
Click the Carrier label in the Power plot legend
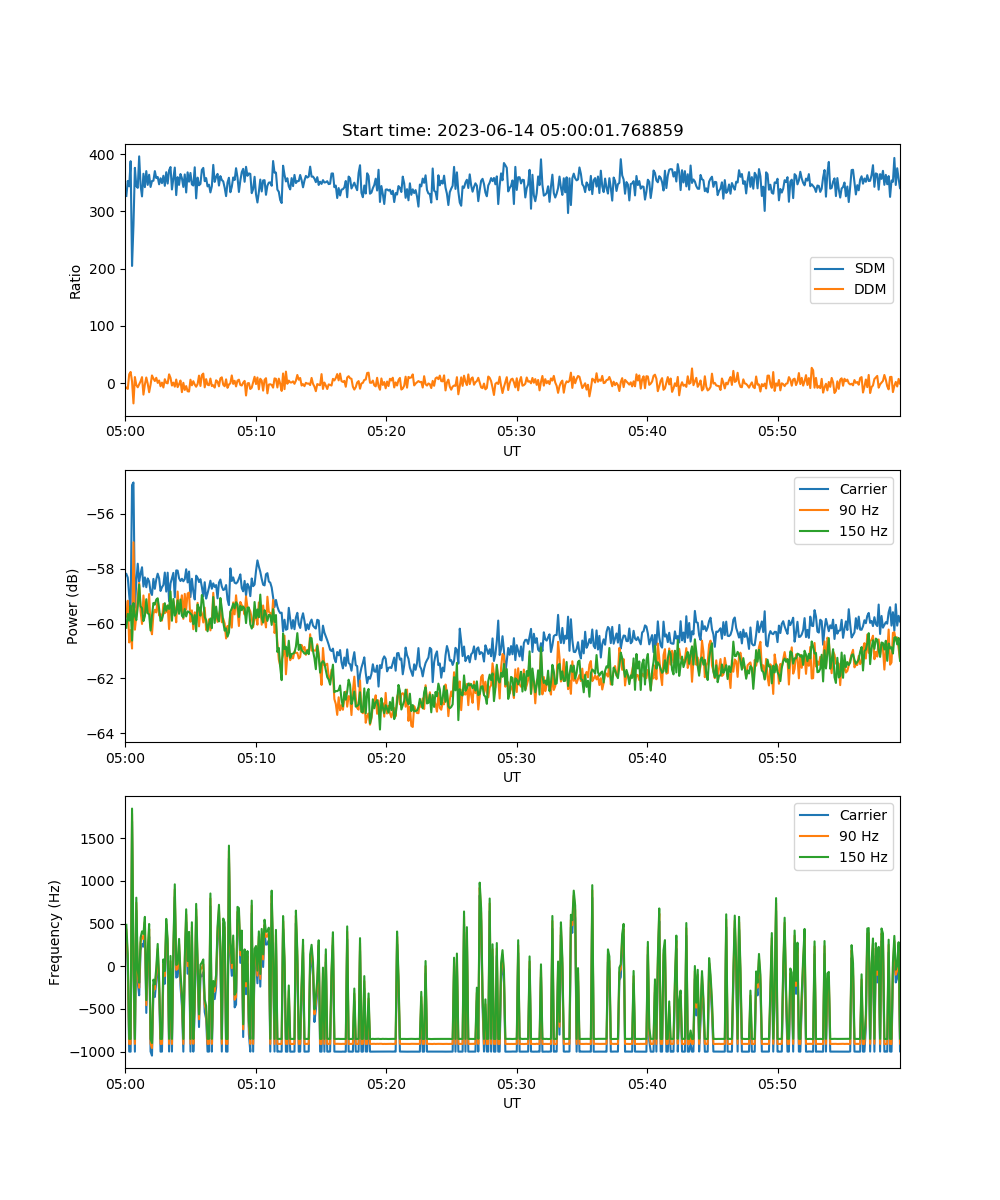coord(863,489)
